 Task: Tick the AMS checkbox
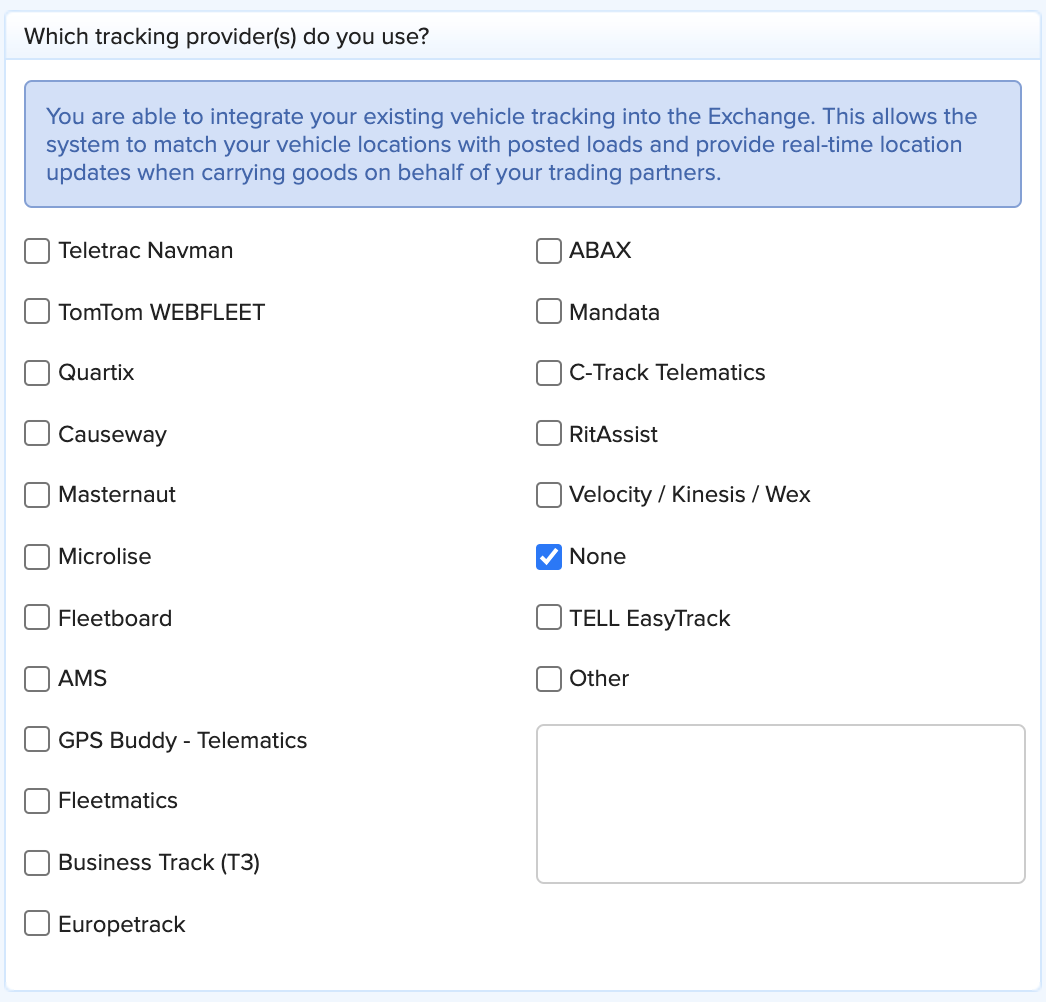[x=37, y=679]
